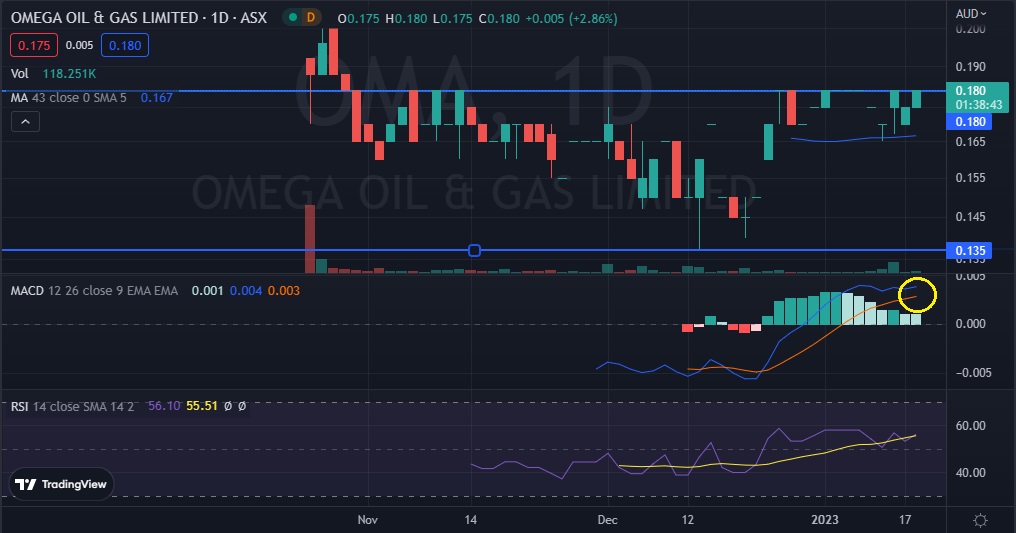Click the Nov date label on the time axis

point(367,519)
